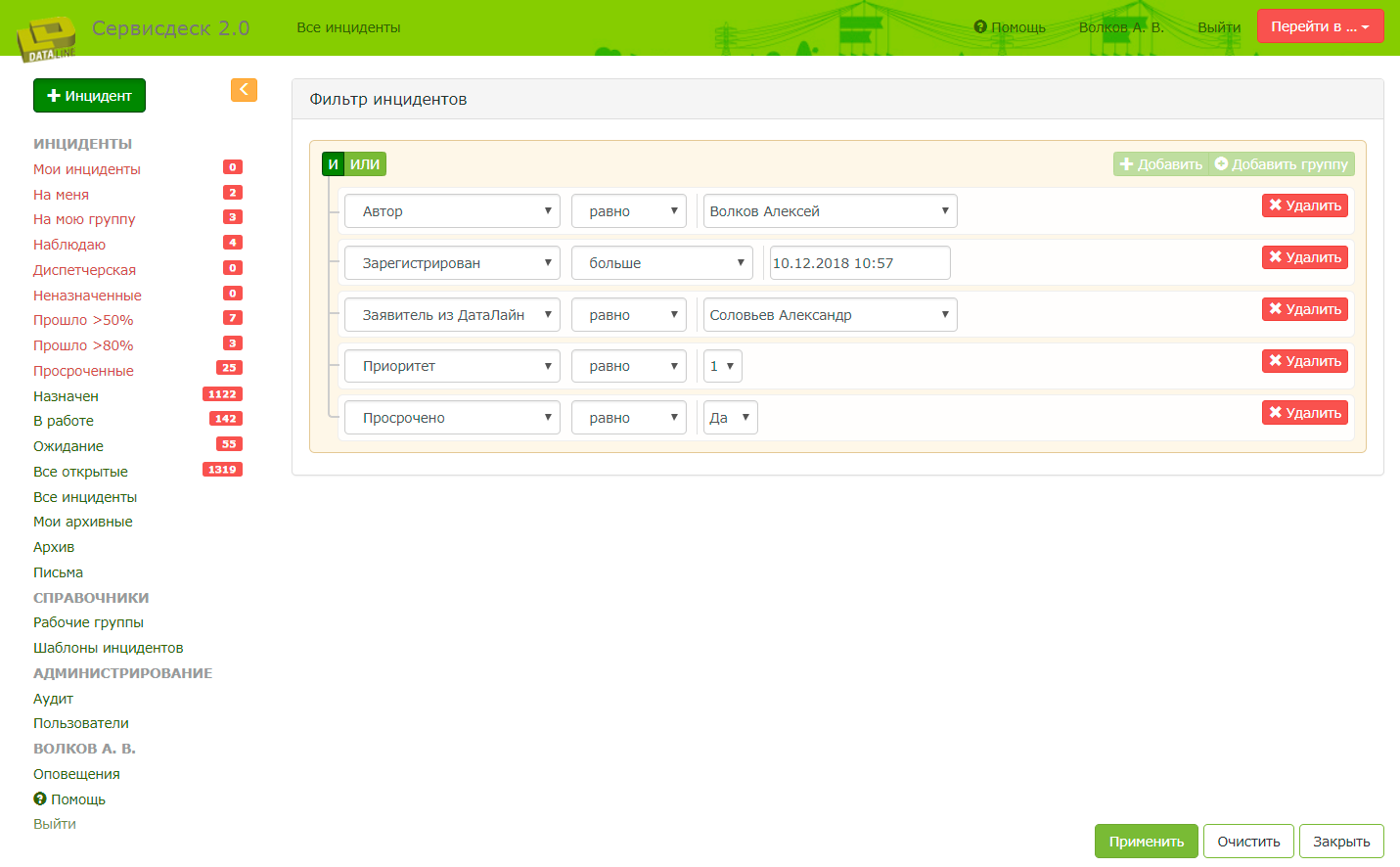
Task: Click Очистить to clear the filter
Action: [1248, 842]
